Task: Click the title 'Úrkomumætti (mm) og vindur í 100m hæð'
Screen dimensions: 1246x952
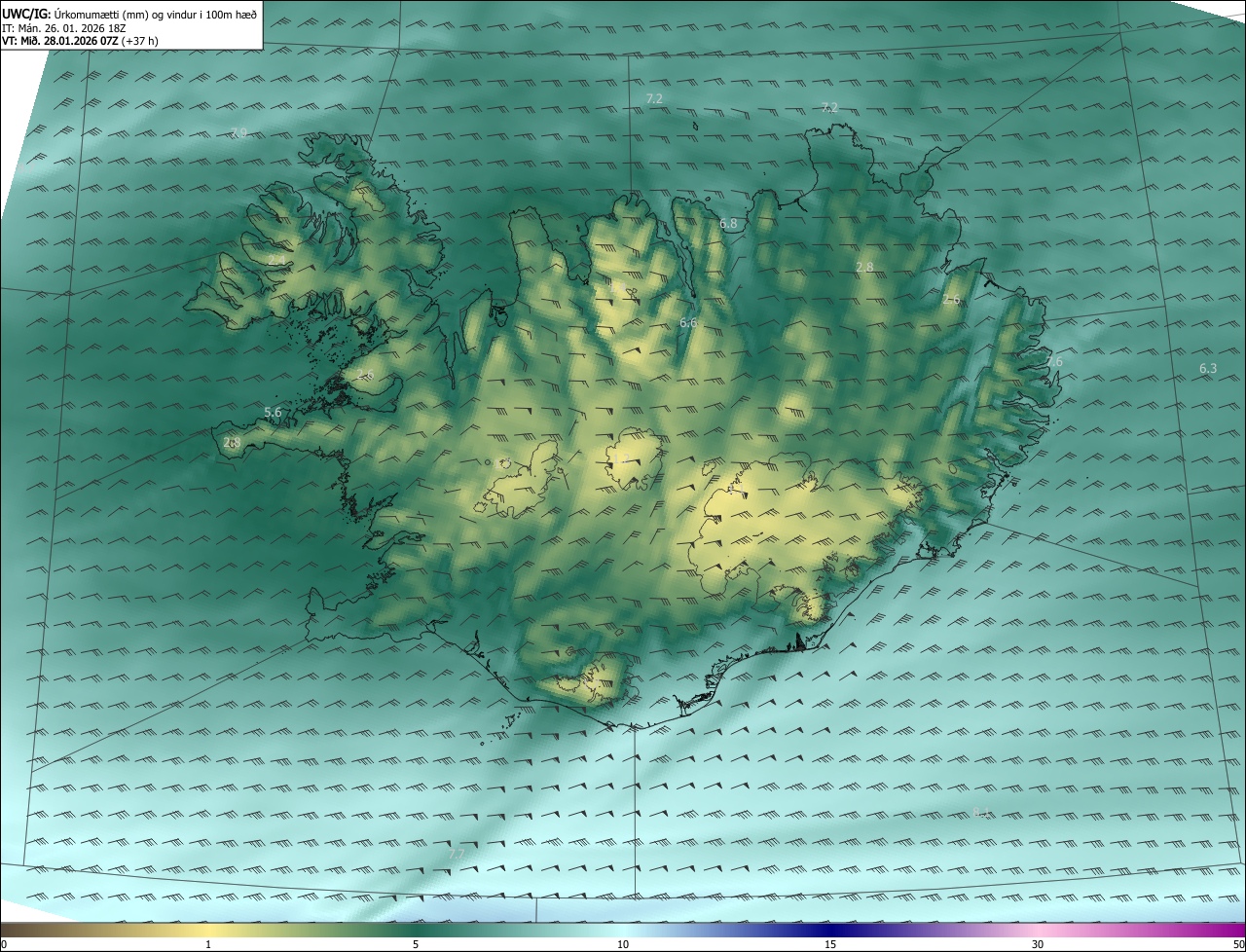Action: point(155,14)
